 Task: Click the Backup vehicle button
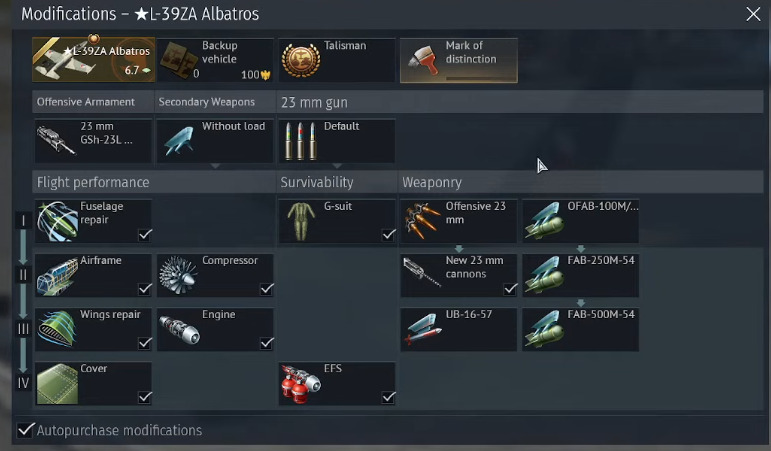(215, 60)
